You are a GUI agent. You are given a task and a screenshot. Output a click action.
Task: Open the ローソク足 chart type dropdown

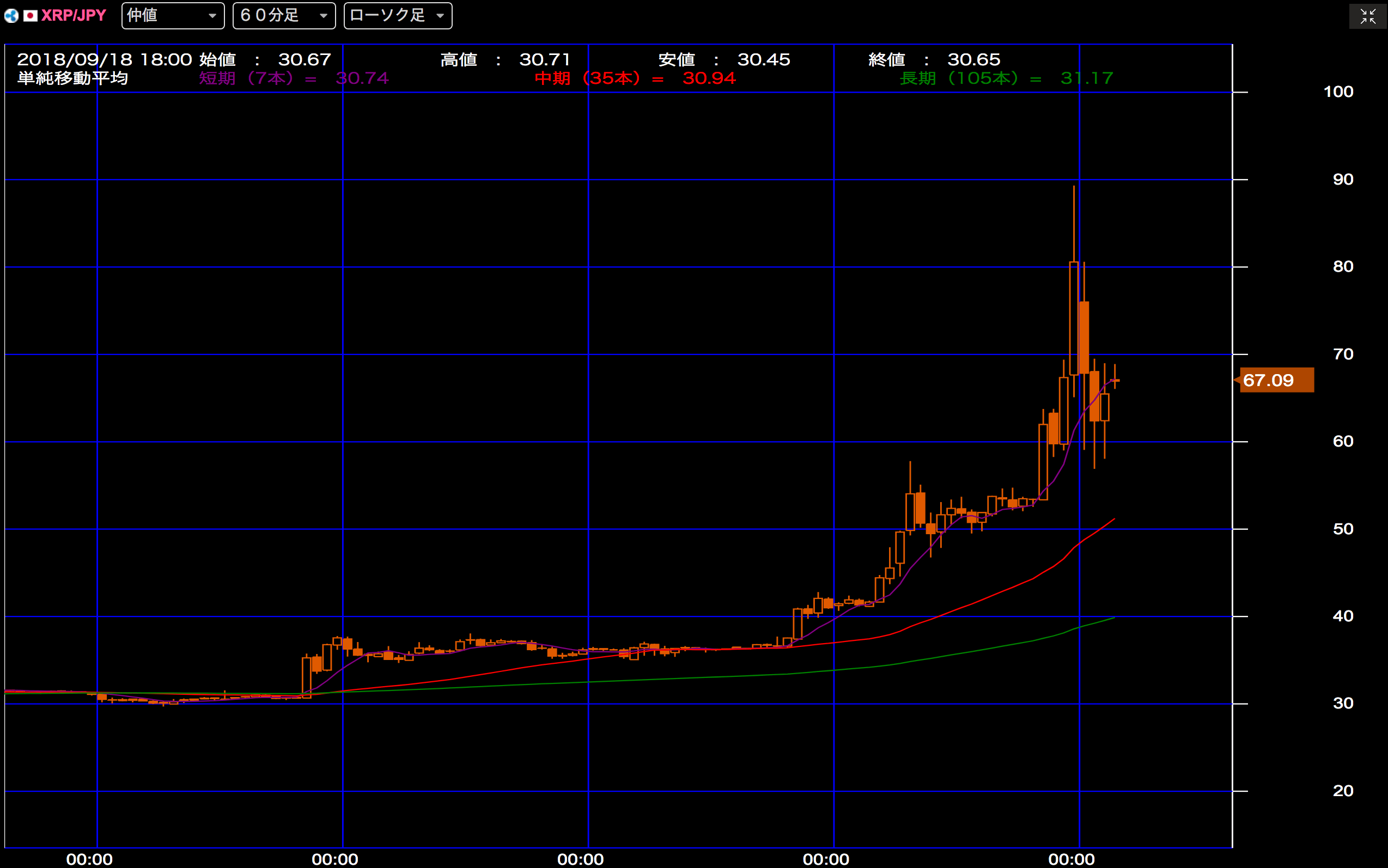coord(398,15)
